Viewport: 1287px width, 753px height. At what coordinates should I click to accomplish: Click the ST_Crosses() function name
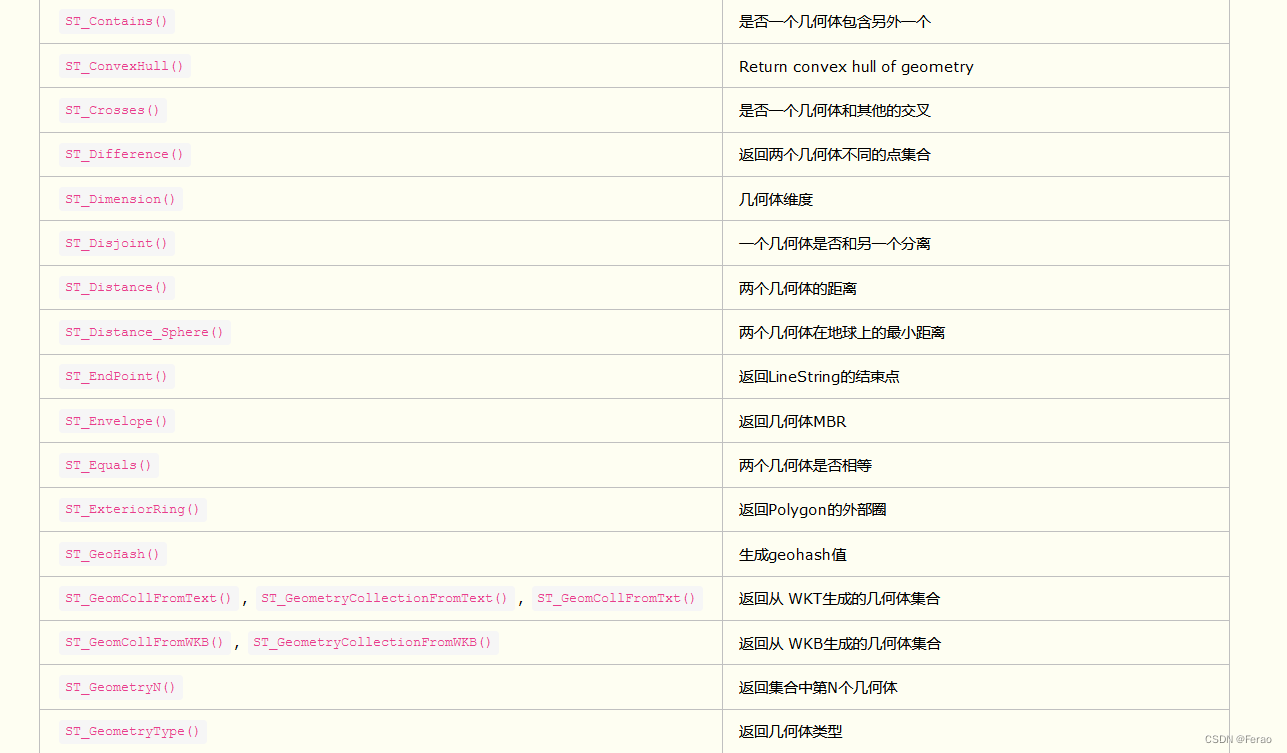[x=113, y=110]
